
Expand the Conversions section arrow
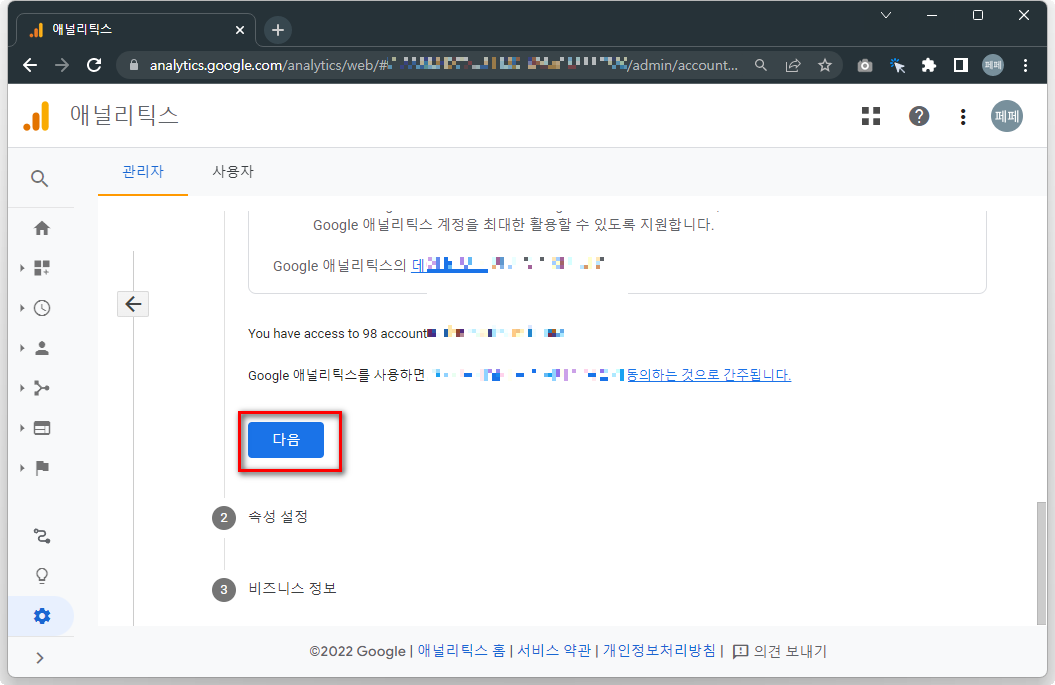(22, 468)
